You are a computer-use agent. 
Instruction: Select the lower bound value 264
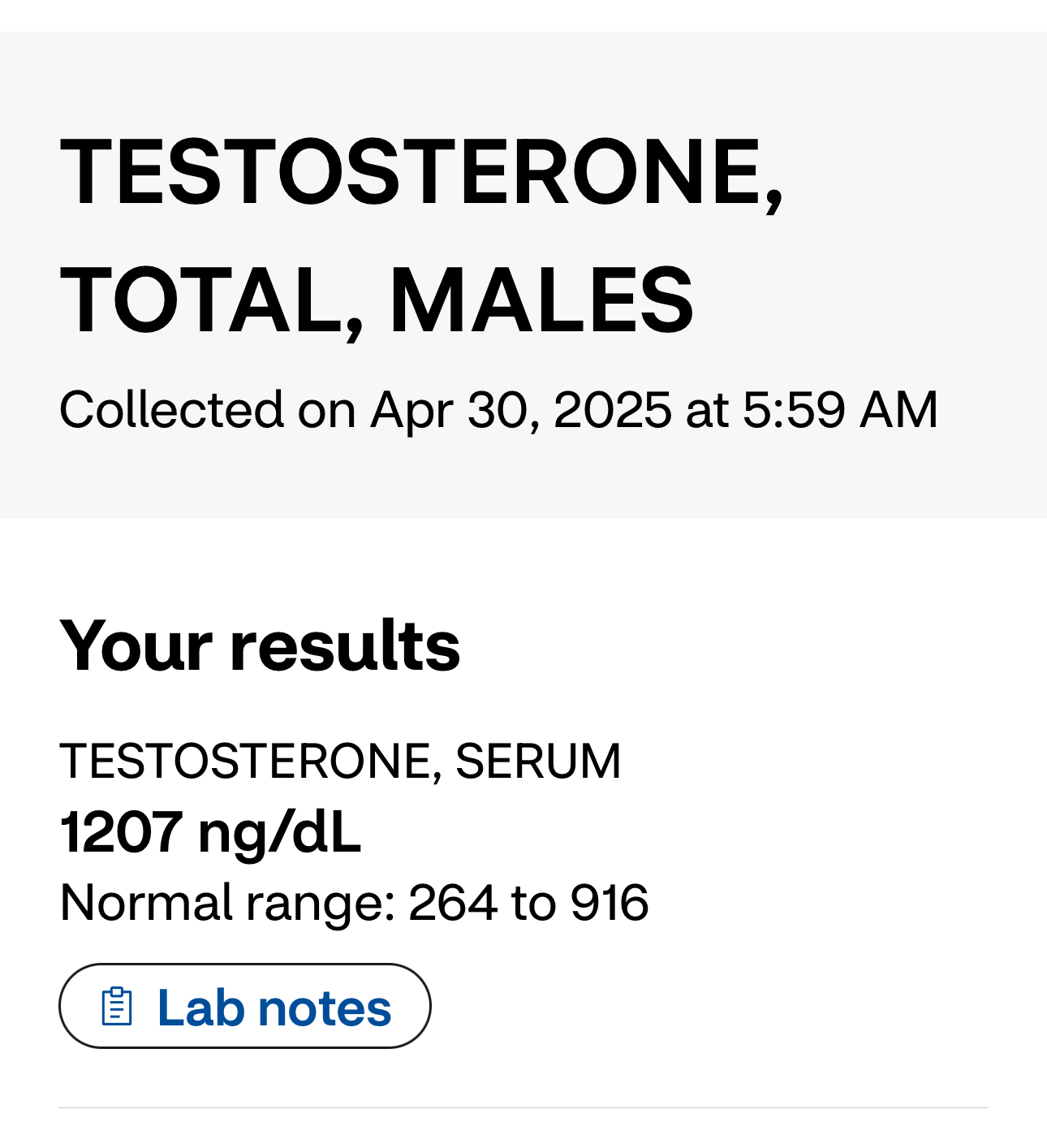453,903
